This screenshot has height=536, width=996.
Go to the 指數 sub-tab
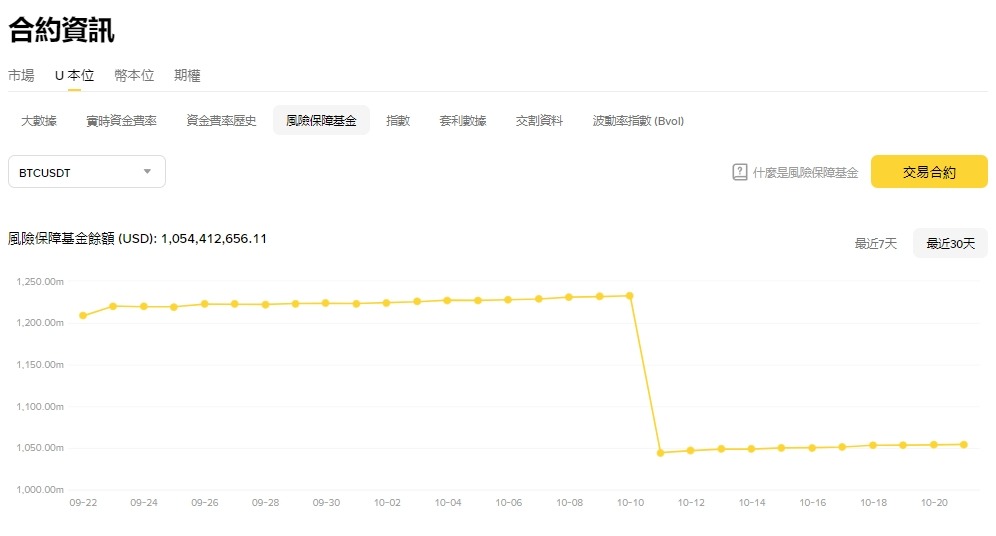tap(398, 121)
